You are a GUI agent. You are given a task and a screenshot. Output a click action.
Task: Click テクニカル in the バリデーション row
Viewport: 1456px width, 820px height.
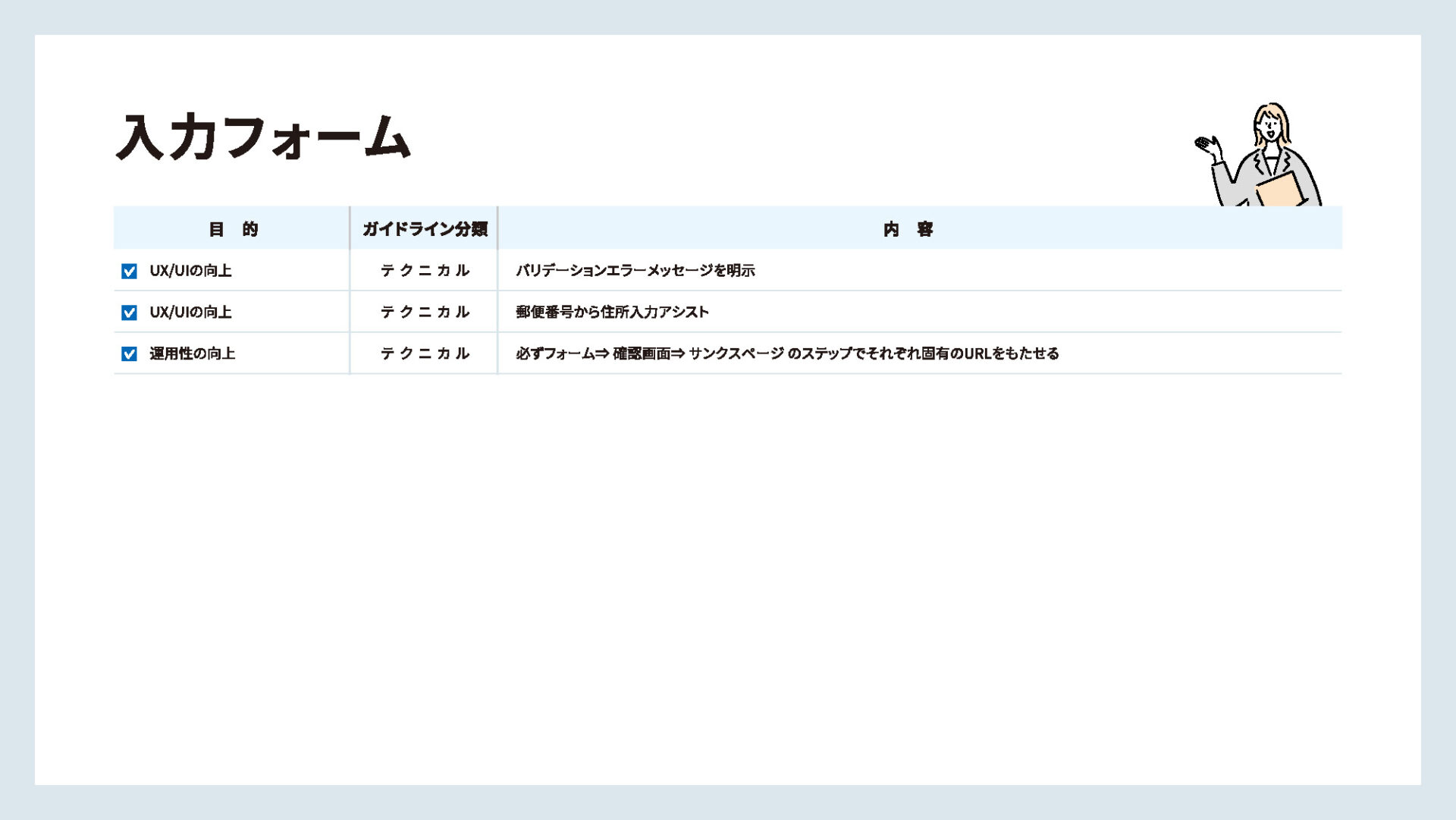(425, 271)
